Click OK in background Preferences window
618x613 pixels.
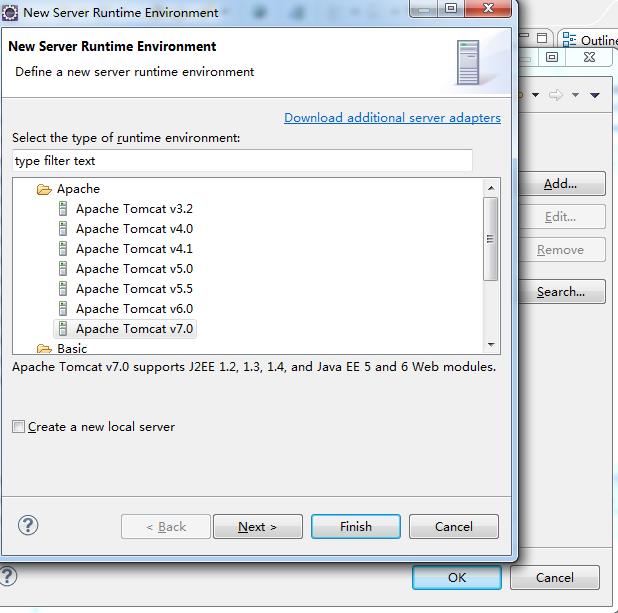[x=457, y=578]
